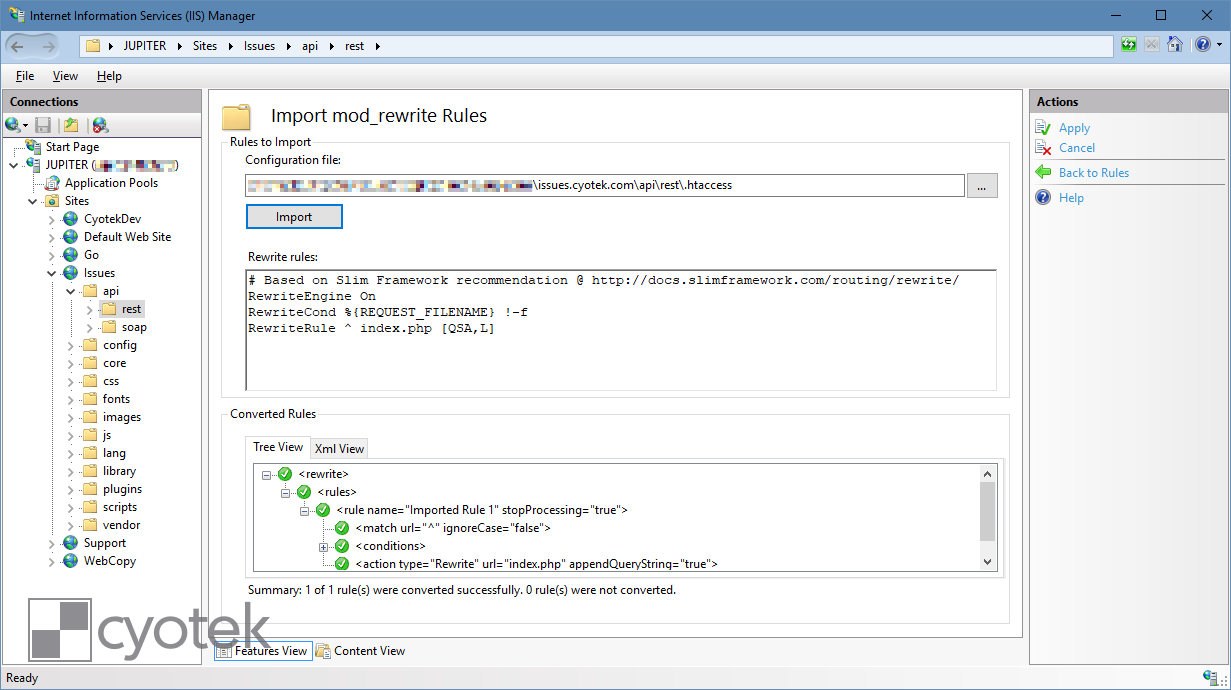Click Sites in the address breadcrumb

tap(205, 46)
